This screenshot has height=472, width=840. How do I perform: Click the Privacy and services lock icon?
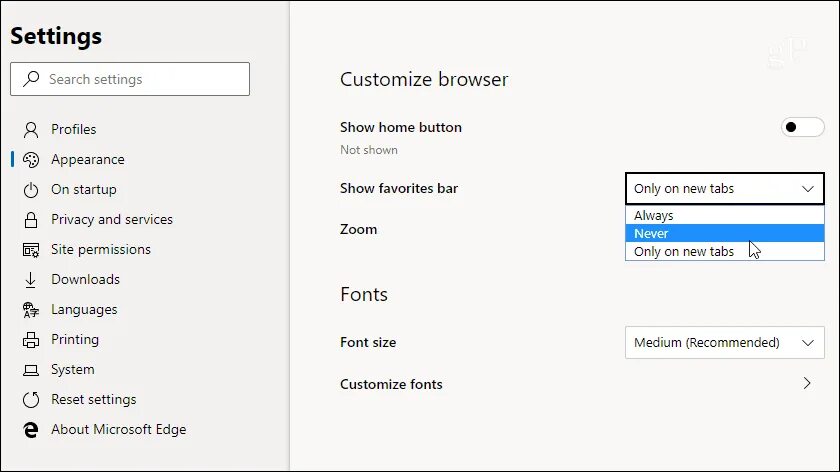tap(31, 220)
